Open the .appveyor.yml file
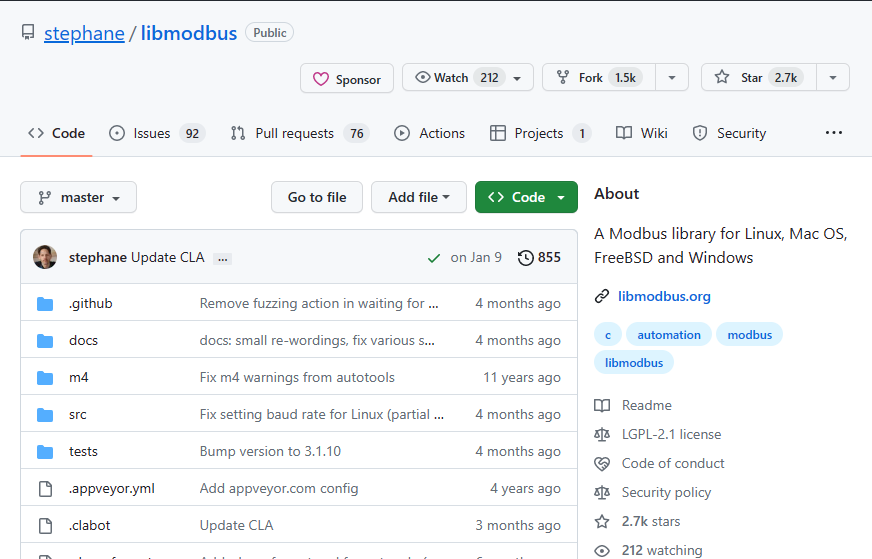This screenshot has height=559, width=872. pyautogui.click(x=112, y=488)
